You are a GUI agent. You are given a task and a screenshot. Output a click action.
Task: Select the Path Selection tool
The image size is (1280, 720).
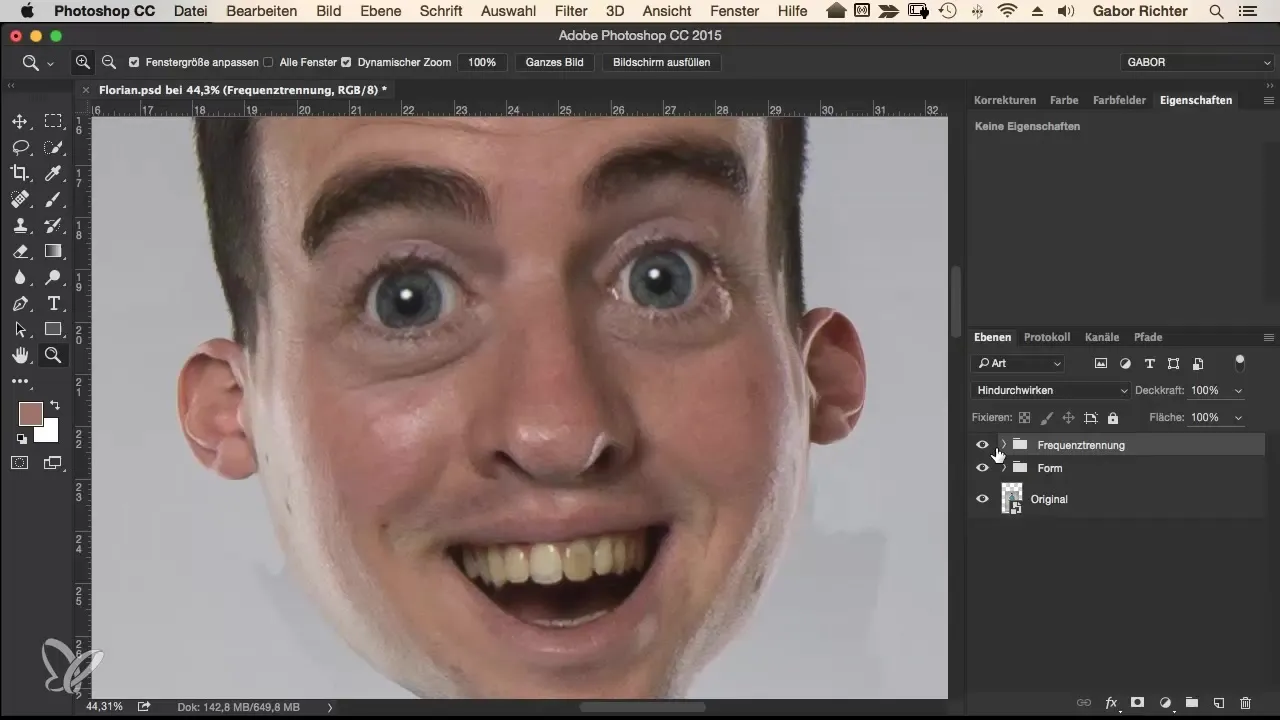(x=20, y=330)
